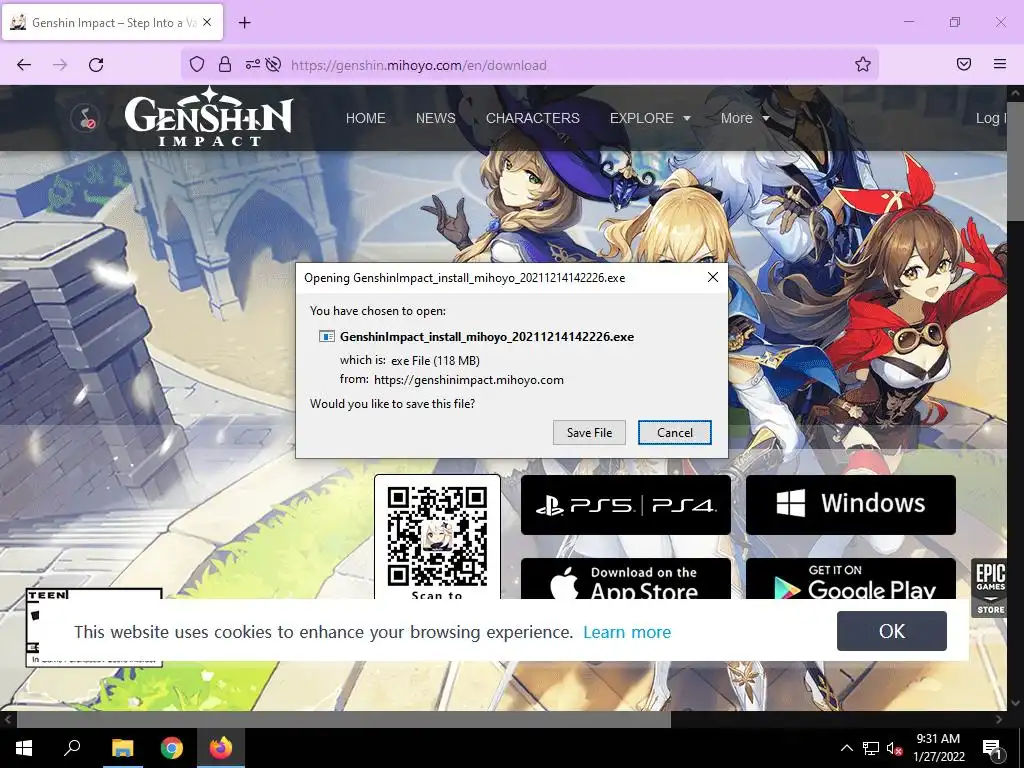Click Save File in the download dialog
The image size is (1024, 768).
589,432
